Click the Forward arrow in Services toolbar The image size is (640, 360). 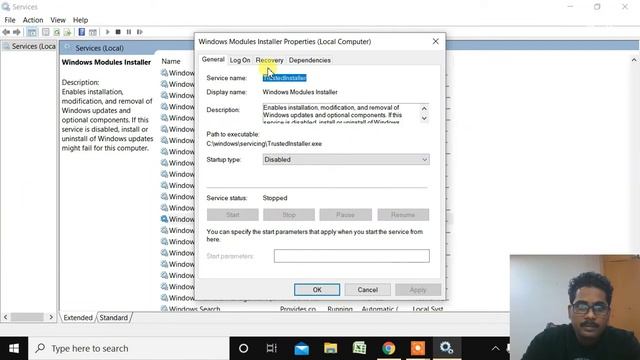coord(17,32)
